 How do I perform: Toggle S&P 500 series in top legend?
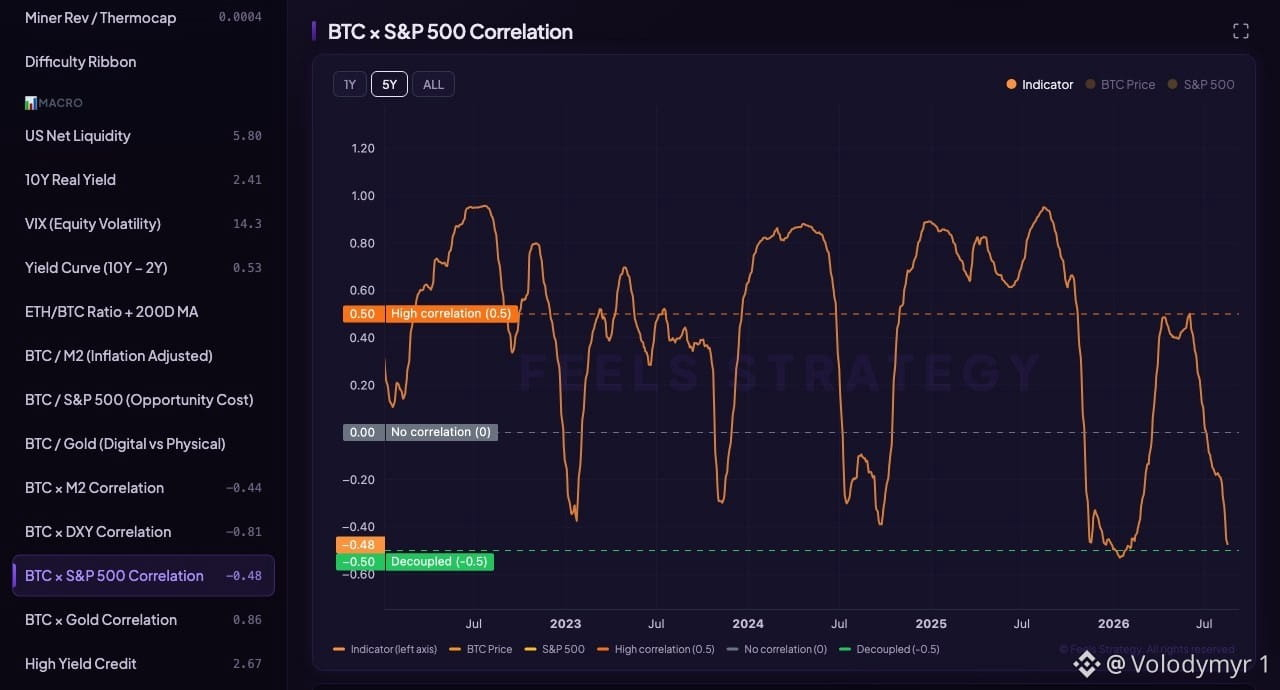click(x=1201, y=84)
